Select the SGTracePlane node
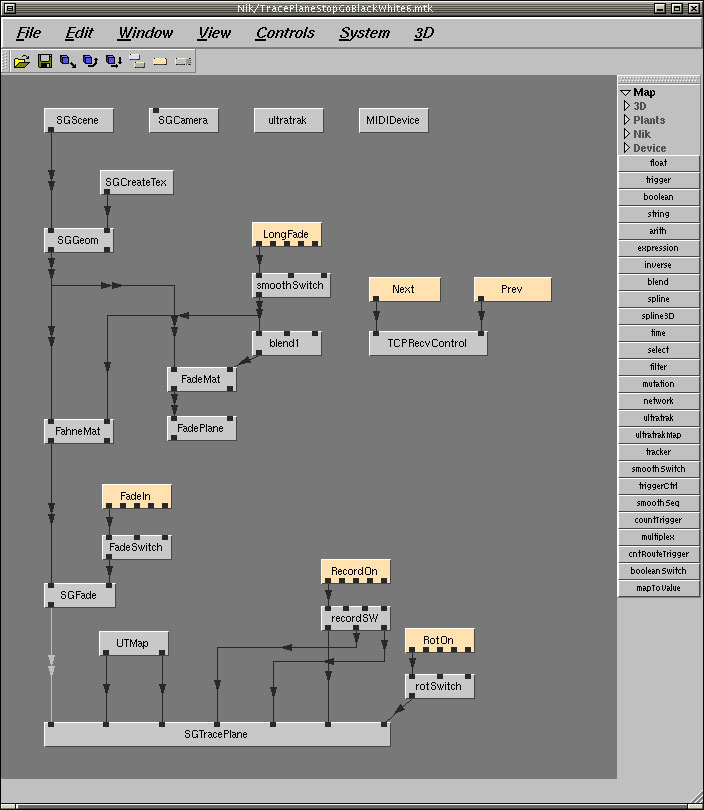704x810 pixels. click(216, 734)
